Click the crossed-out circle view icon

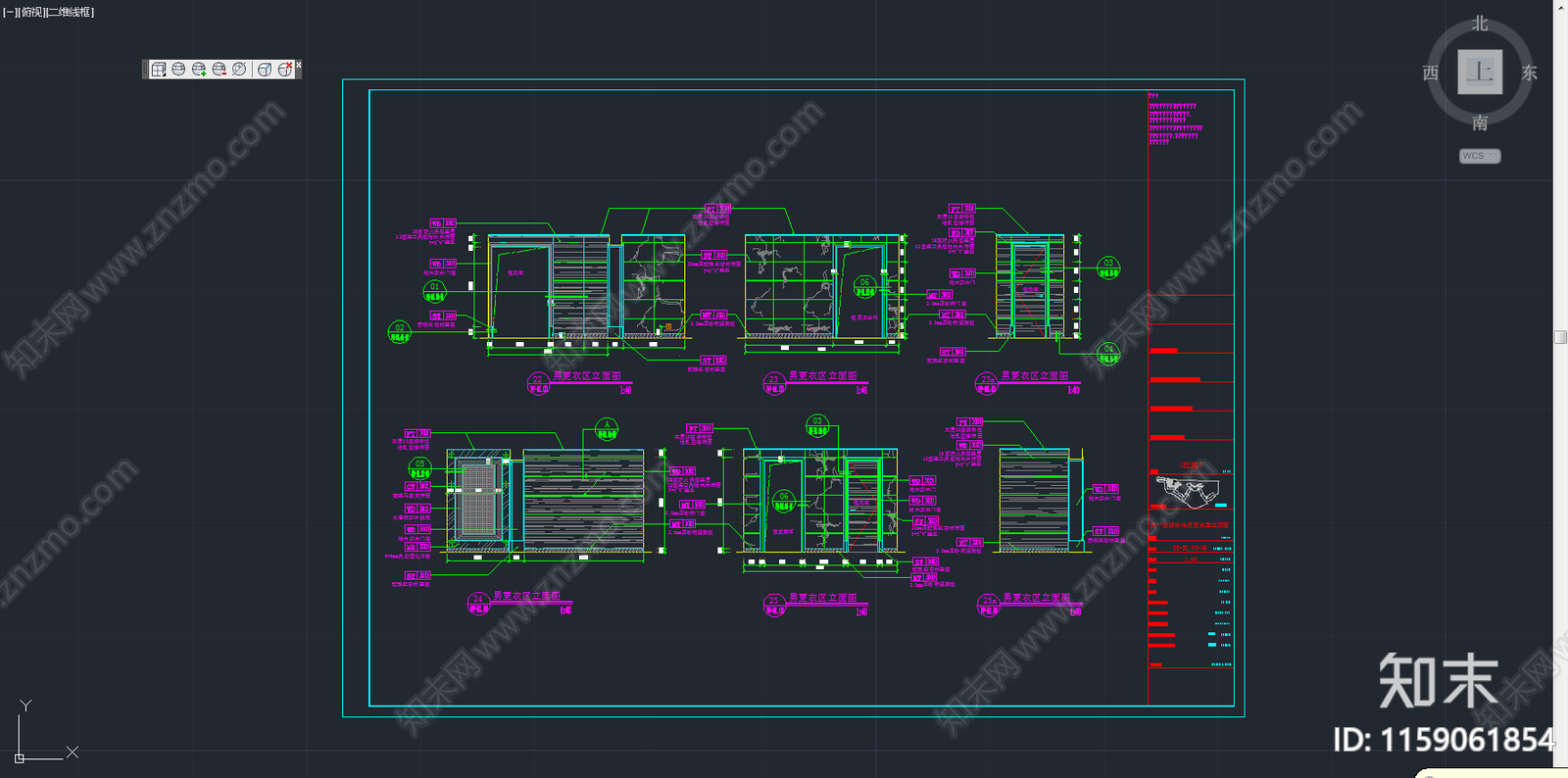click(x=239, y=69)
